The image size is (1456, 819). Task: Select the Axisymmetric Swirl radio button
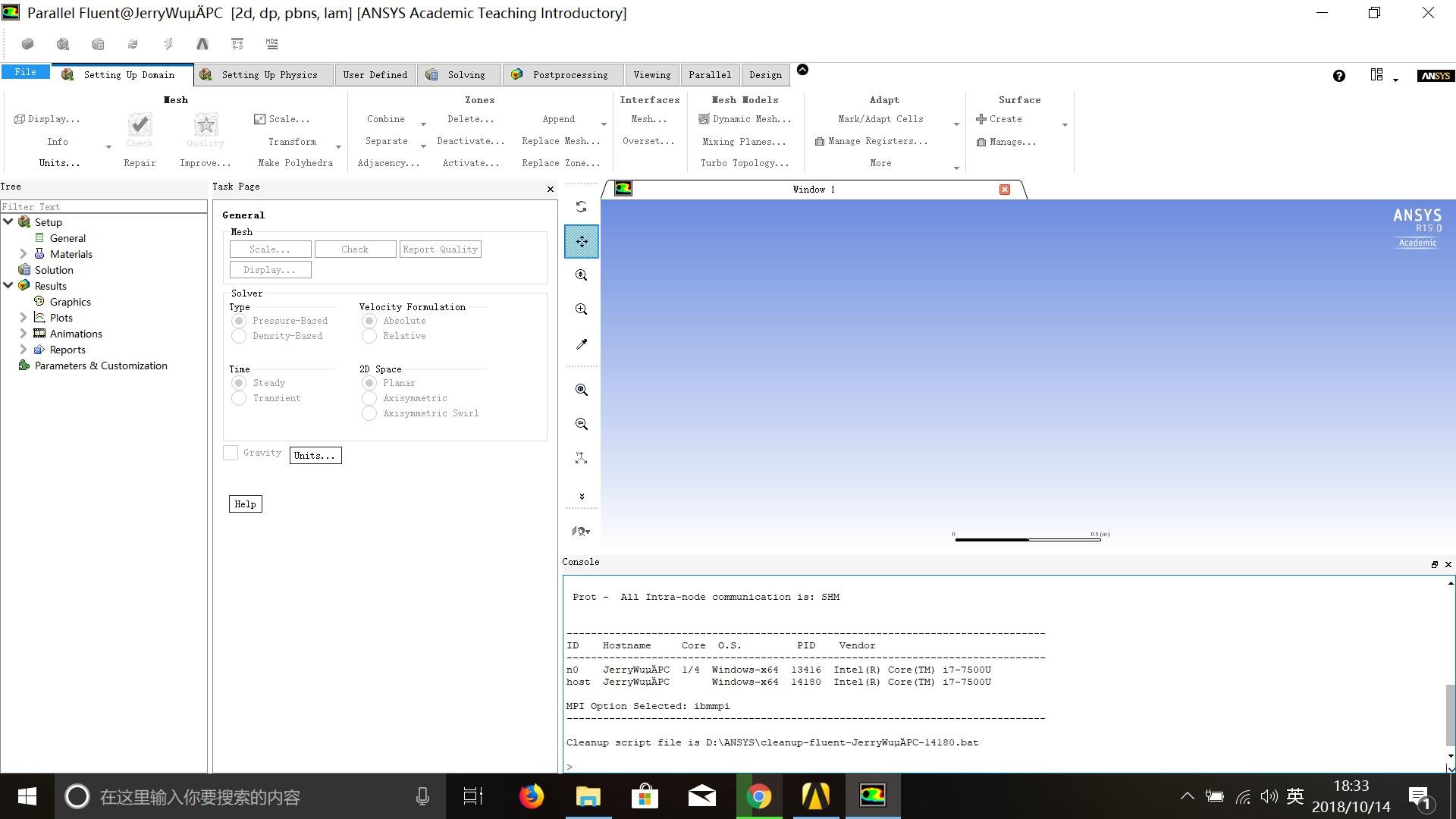pos(369,413)
